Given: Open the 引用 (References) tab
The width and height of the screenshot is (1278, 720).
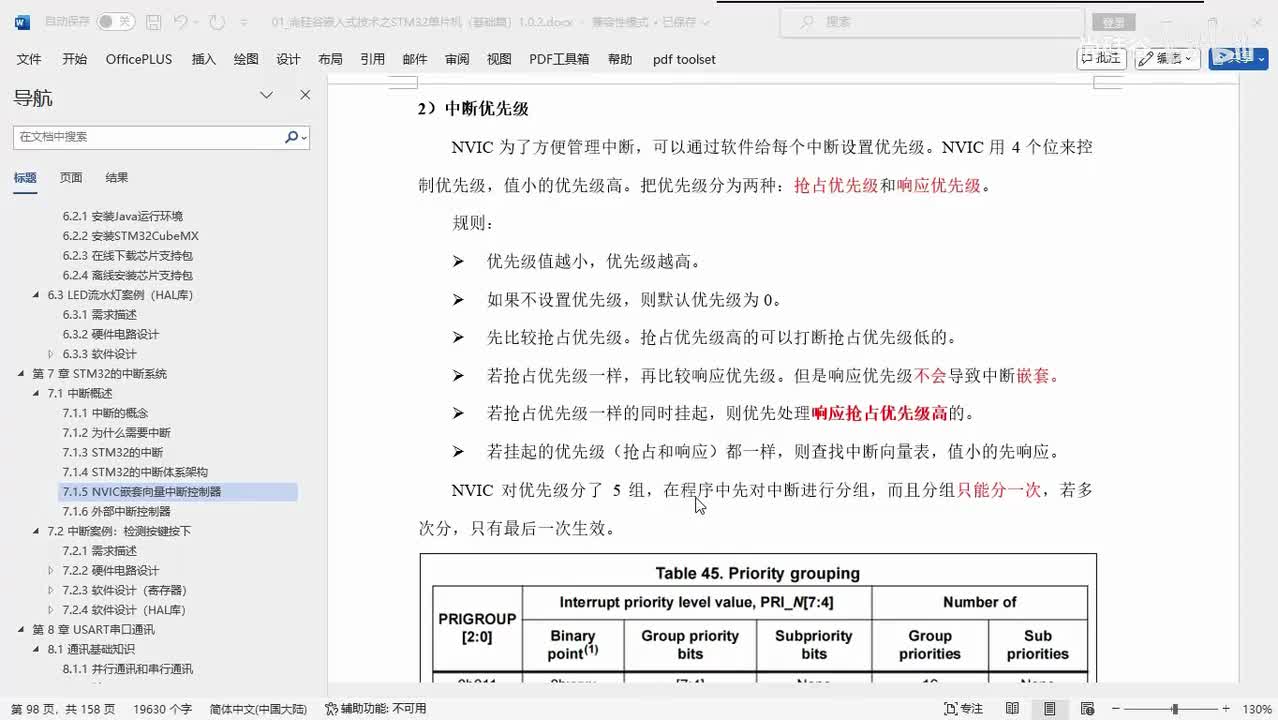Looking at the screenshot, I should click(x=372, y=59).
